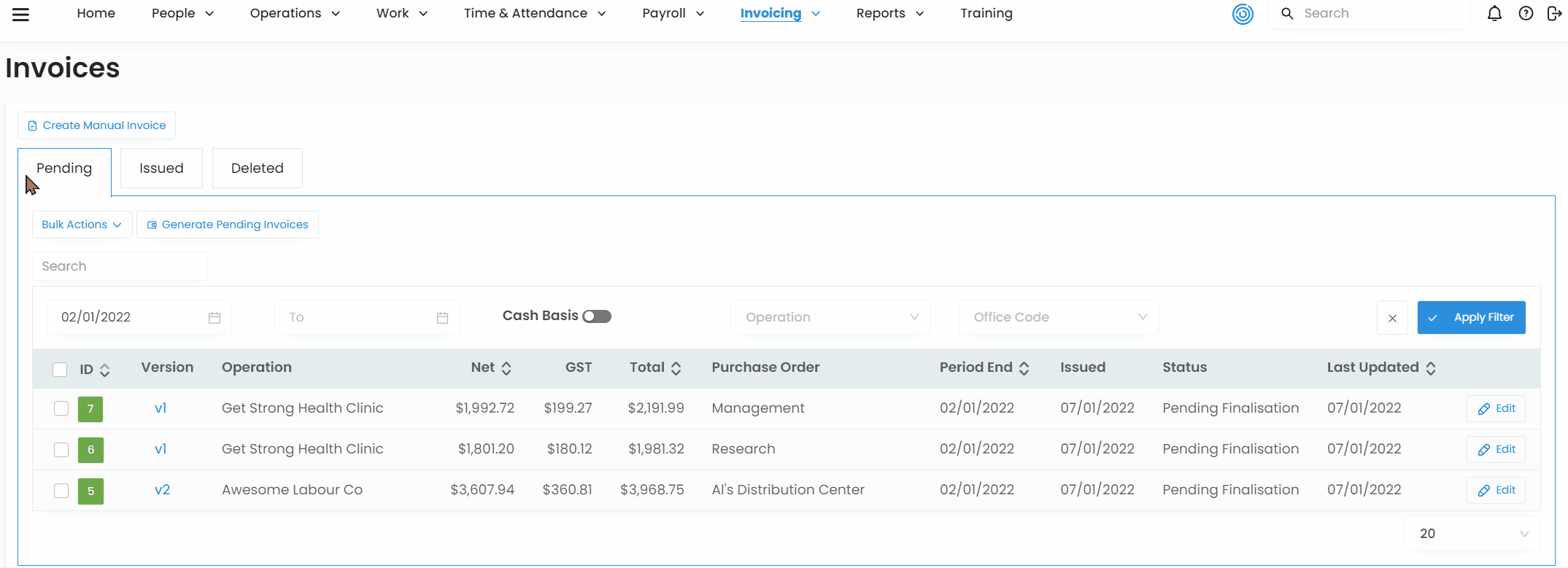Click Generate Pending Invoices button

(x=228, y=225)
